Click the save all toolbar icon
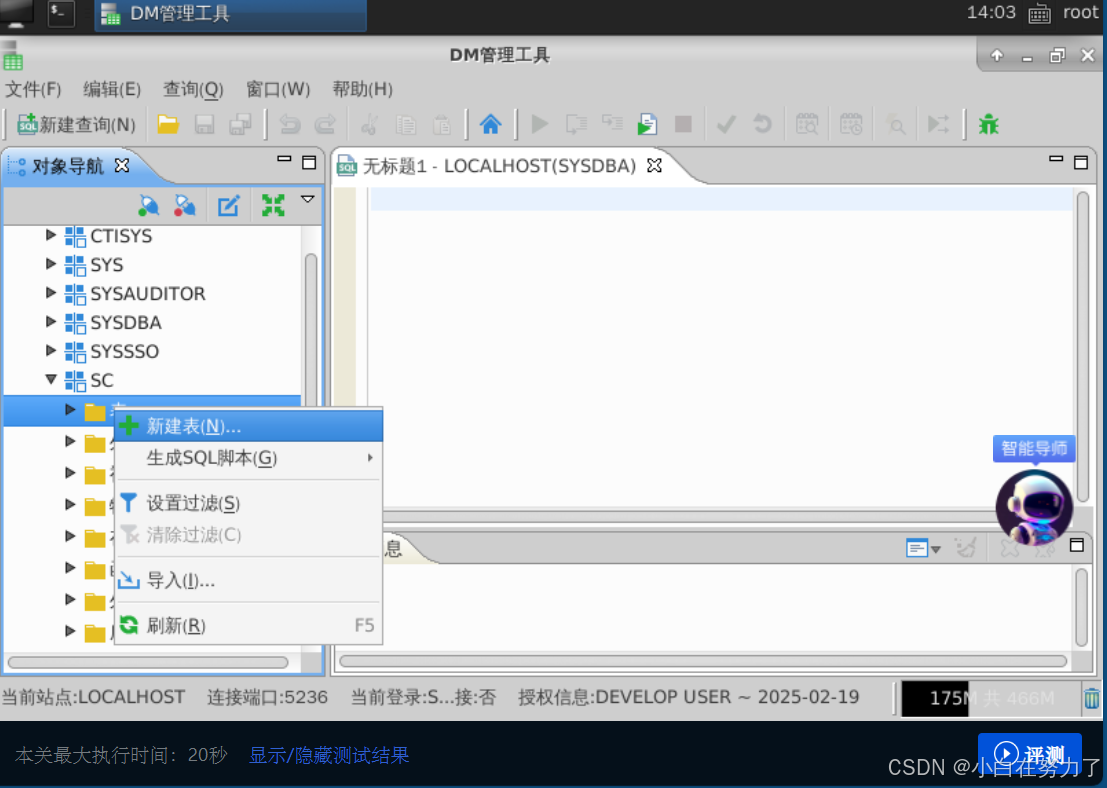 tap(241, 125)
